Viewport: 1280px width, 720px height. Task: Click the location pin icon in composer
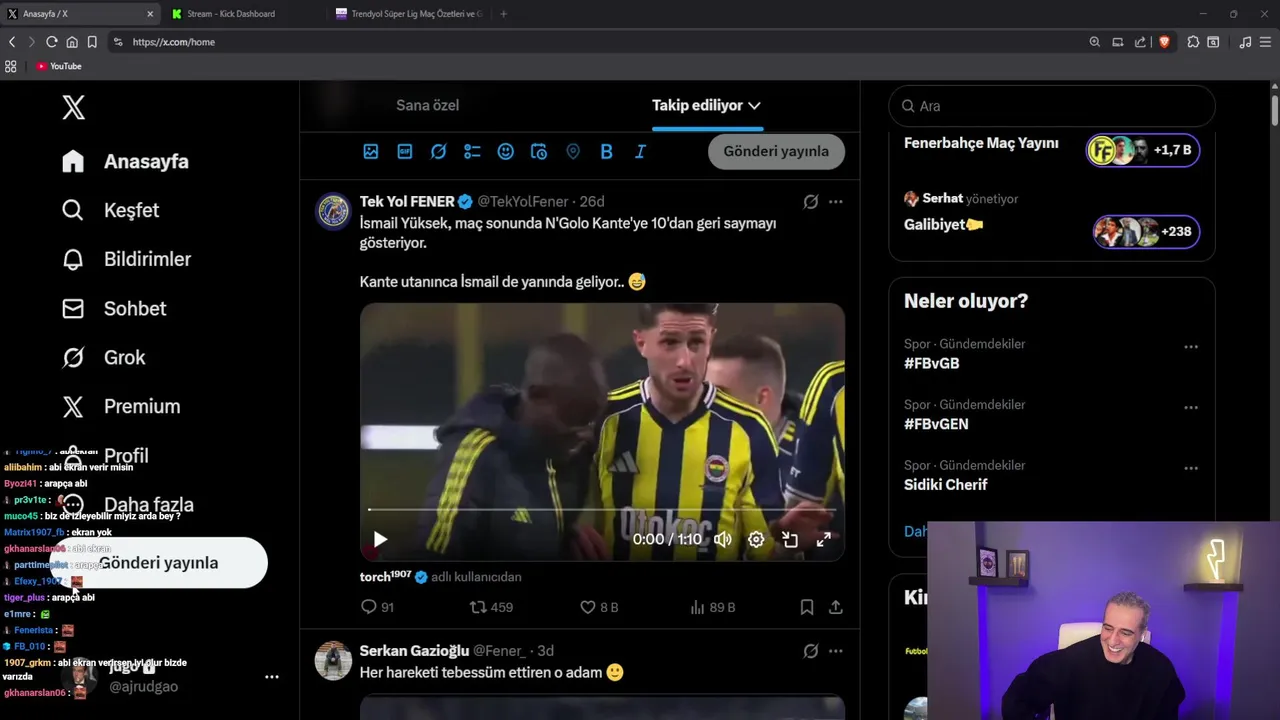(573, 151)
